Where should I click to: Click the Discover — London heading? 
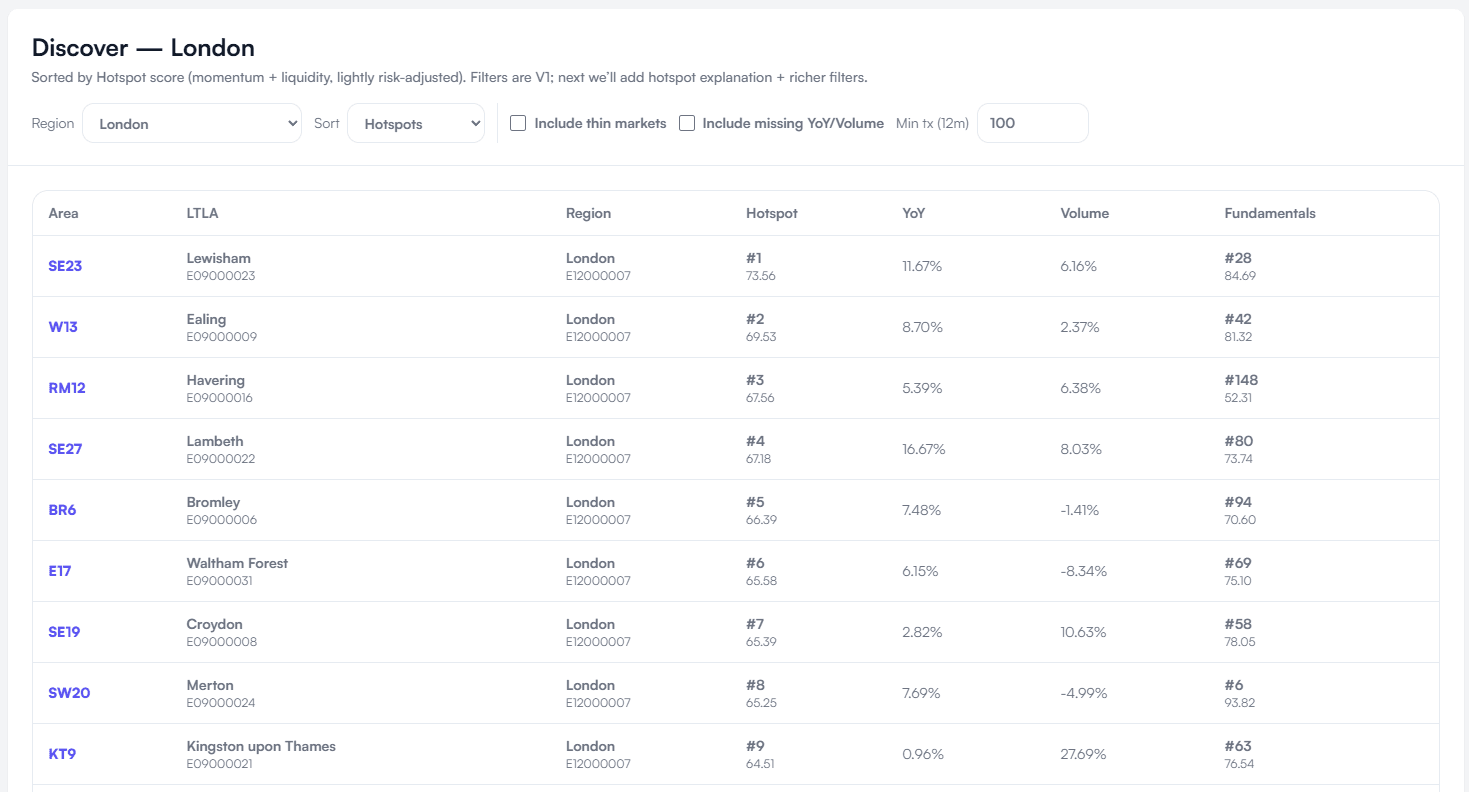[x=143, y=47]
